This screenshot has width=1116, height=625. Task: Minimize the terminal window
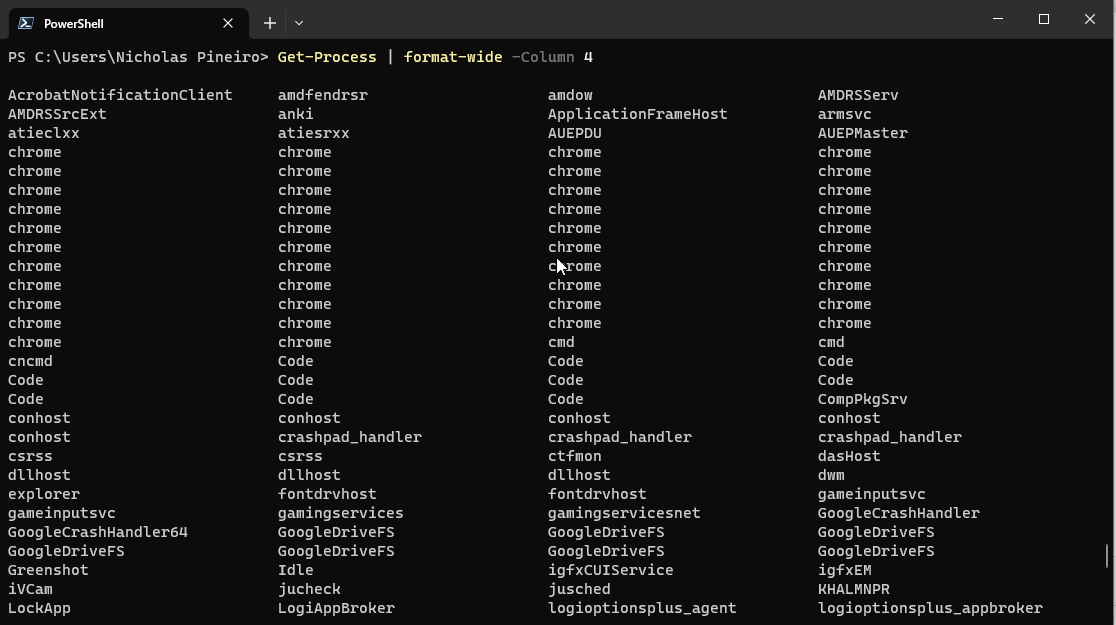pos(998,19)
